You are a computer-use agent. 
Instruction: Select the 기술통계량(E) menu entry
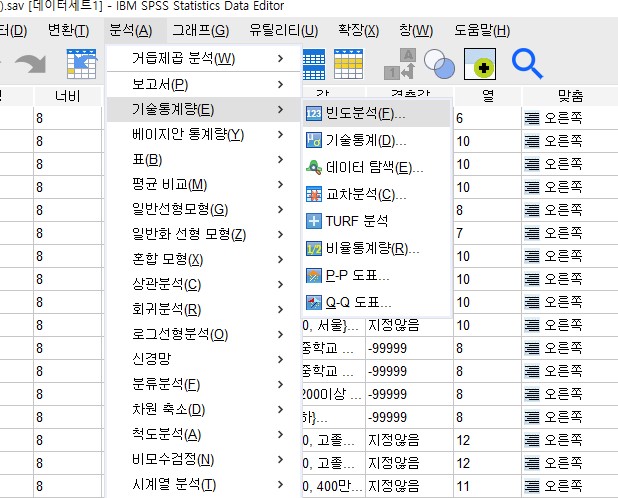204,110
